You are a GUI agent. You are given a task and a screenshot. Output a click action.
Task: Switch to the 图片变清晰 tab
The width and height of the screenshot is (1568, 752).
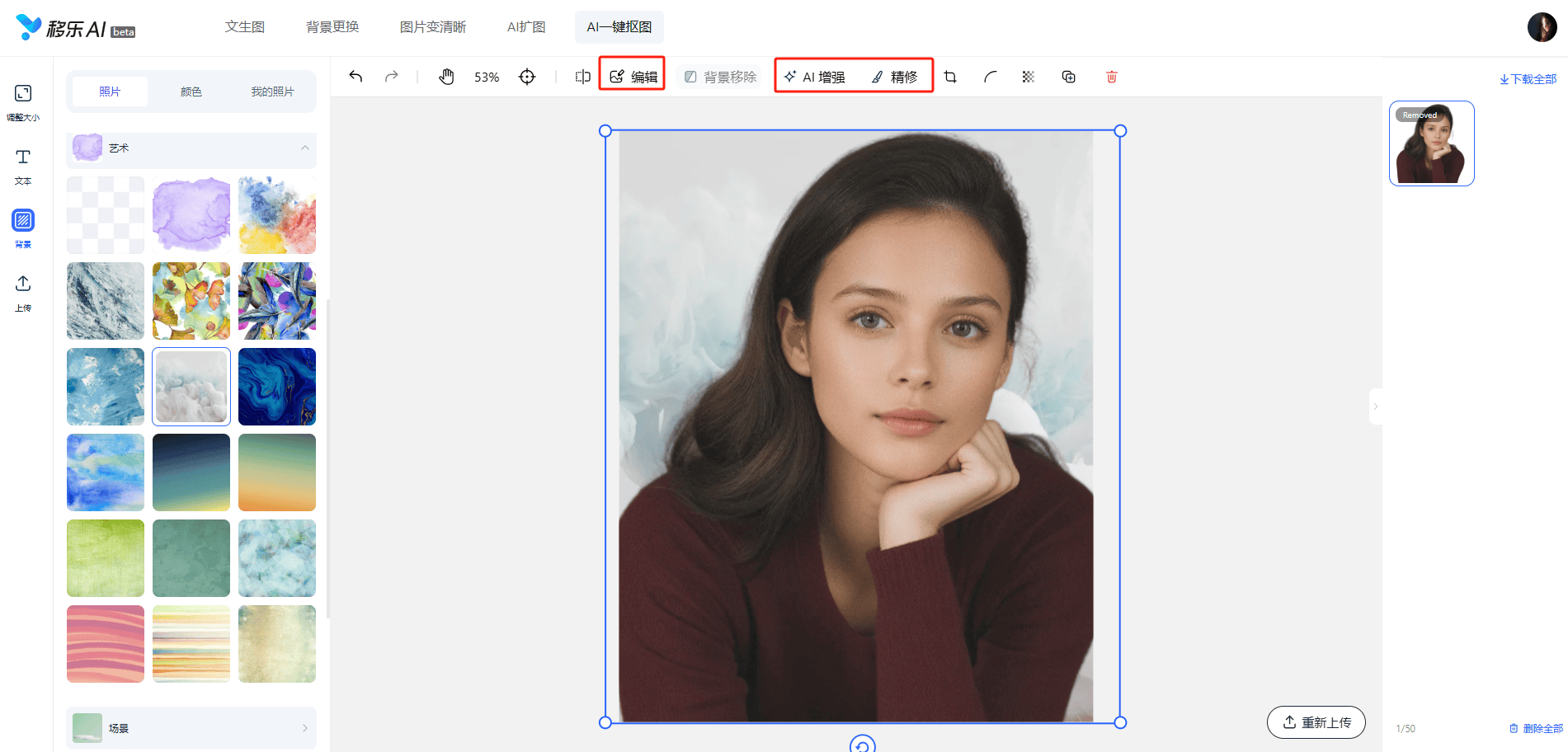pos(433,27)
